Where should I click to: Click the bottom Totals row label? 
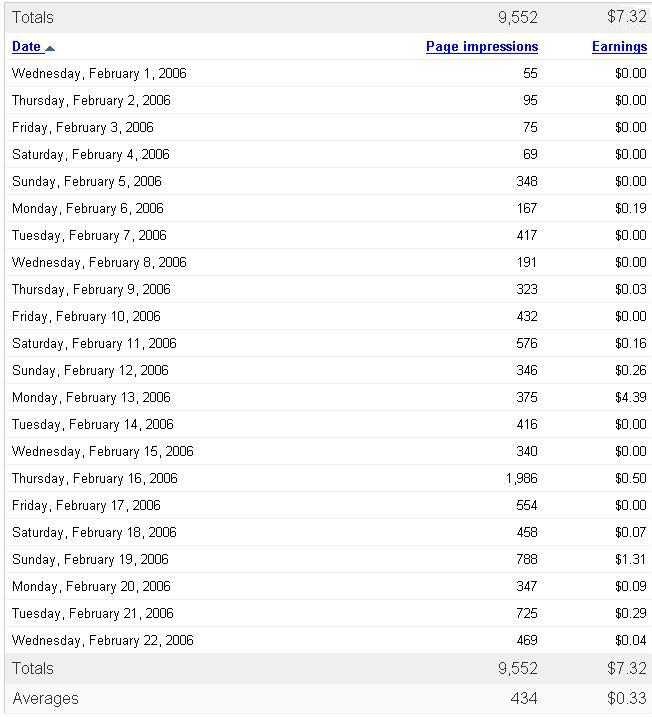click(x=33, y=669)
